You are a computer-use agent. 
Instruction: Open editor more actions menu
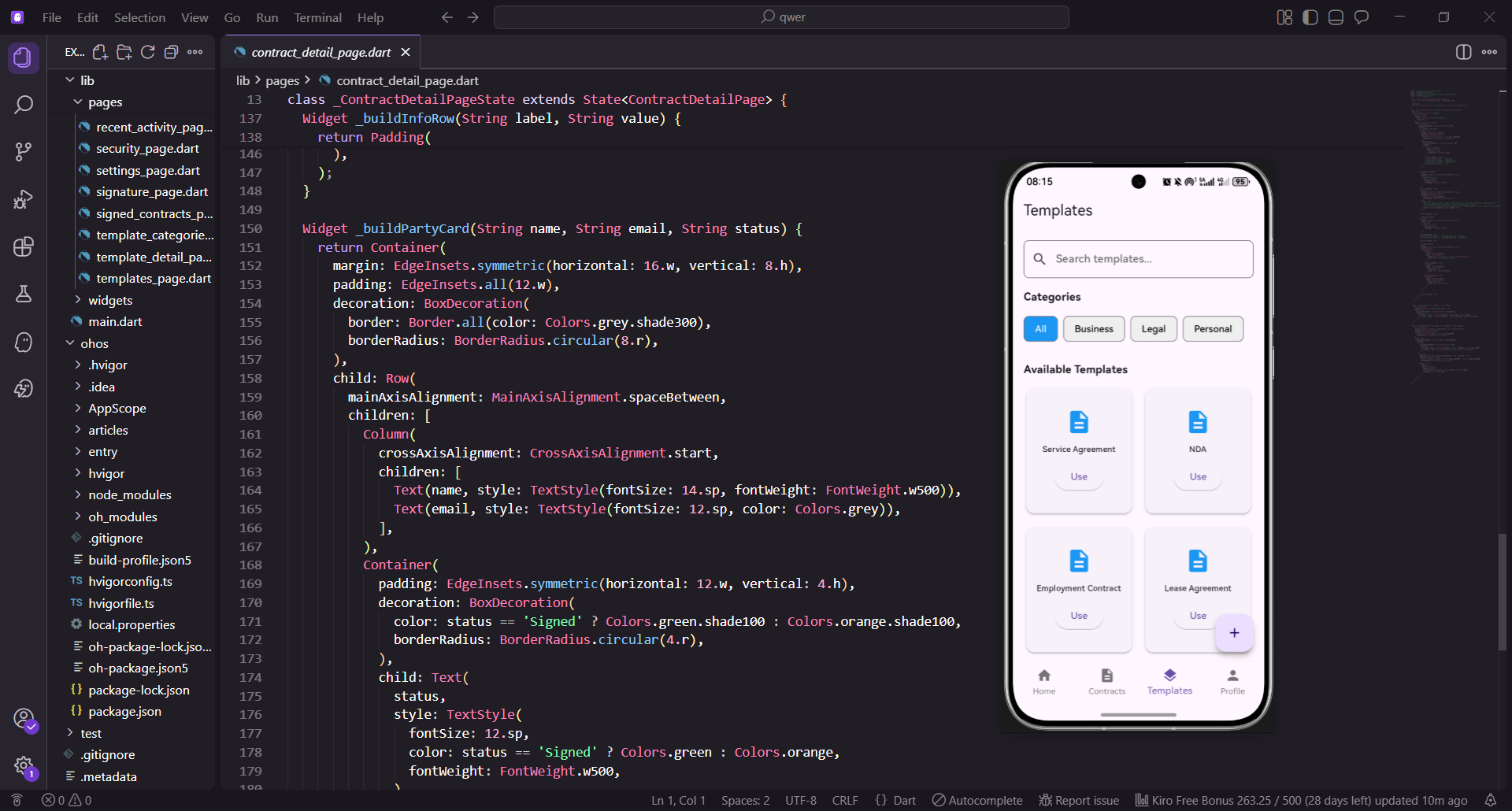click(1489, 52)
